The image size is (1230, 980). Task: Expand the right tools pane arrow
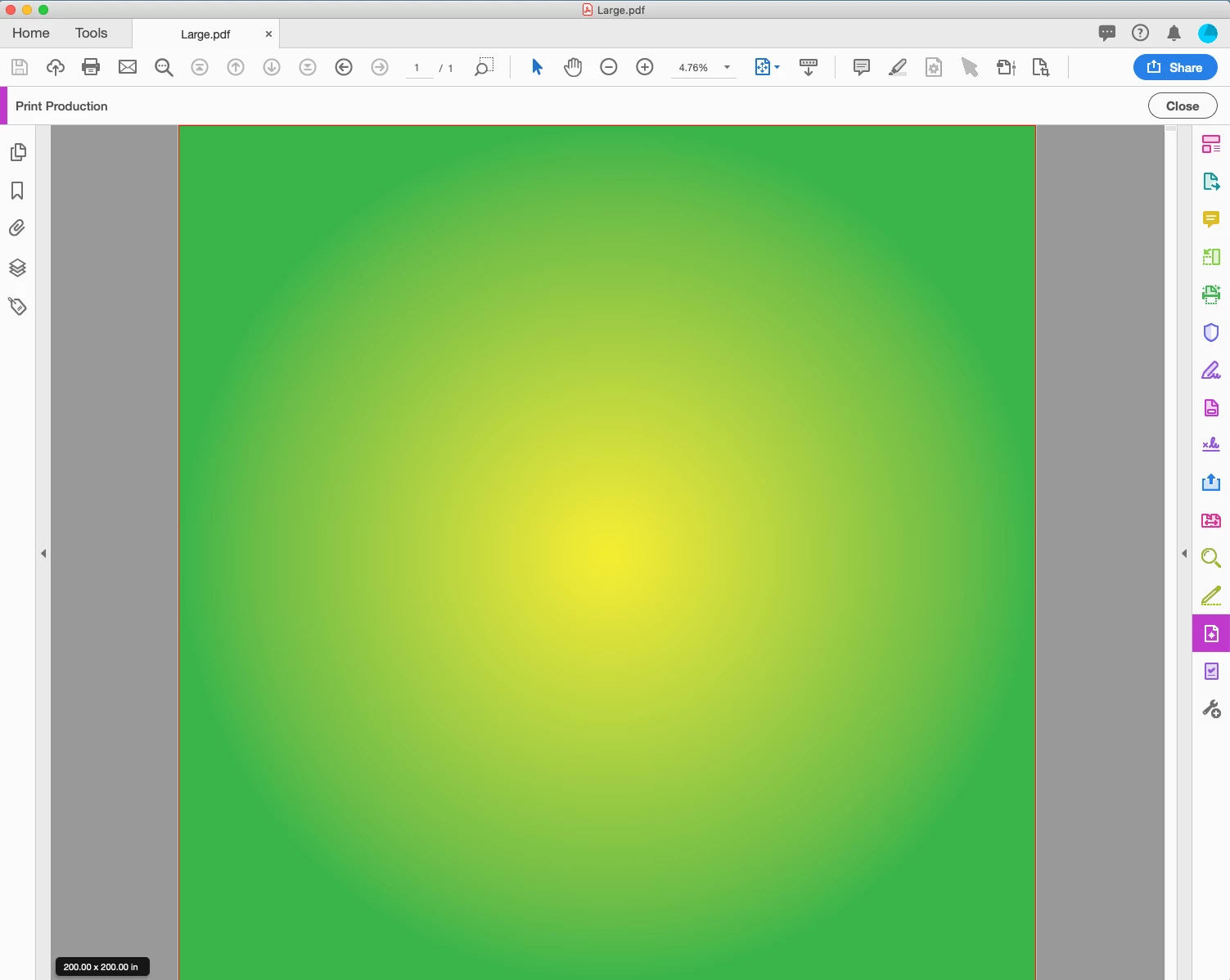point(1184,554)
